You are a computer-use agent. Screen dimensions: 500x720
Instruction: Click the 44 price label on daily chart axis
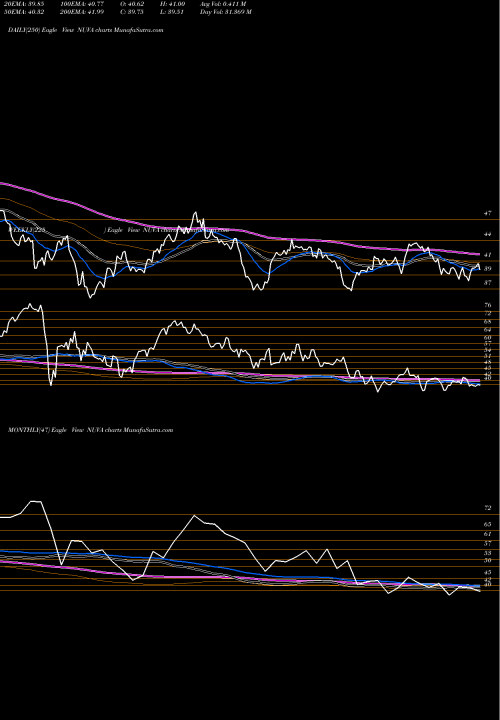(x=487, y=234)
